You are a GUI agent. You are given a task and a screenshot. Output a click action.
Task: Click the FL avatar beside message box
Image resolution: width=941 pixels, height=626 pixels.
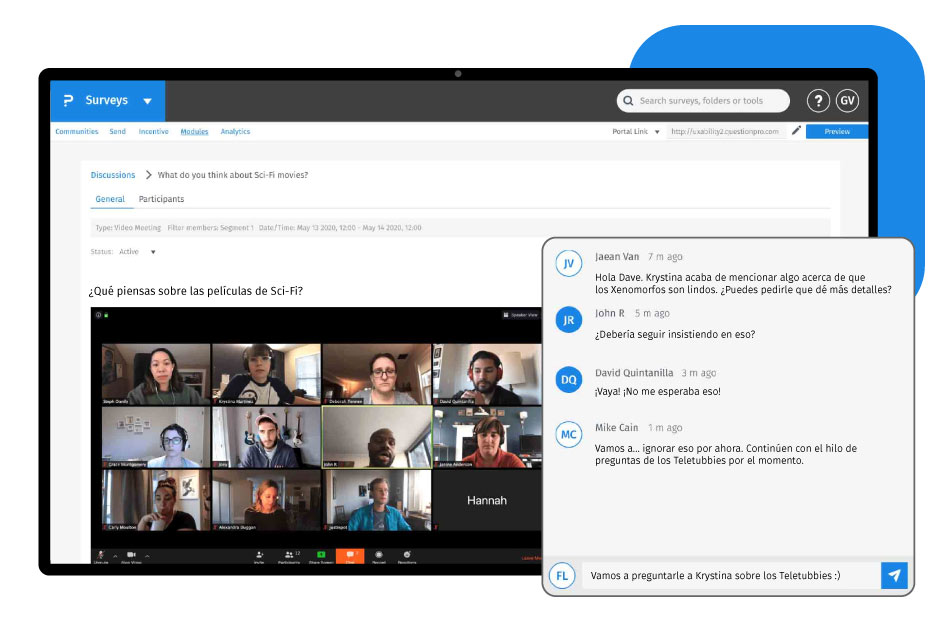pos(562,576)
